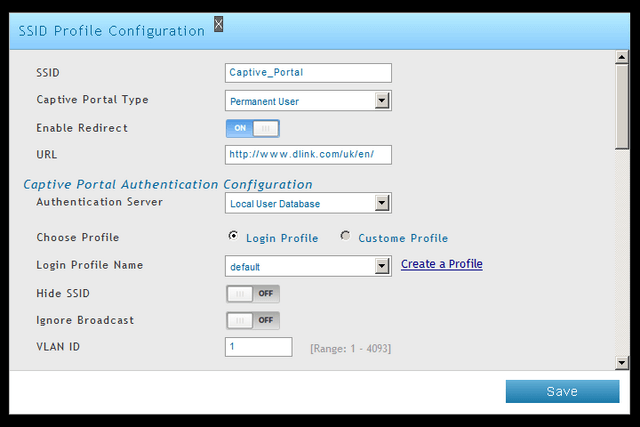
Task: Click the vertical scrollbar thumb
Action: pos(622,107)
